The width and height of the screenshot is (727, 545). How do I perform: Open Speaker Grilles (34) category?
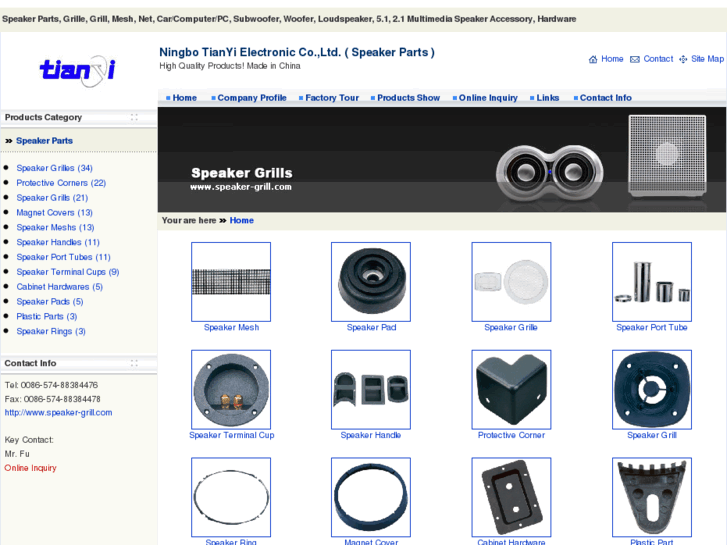pyautogui.click(x=54, y=168)
